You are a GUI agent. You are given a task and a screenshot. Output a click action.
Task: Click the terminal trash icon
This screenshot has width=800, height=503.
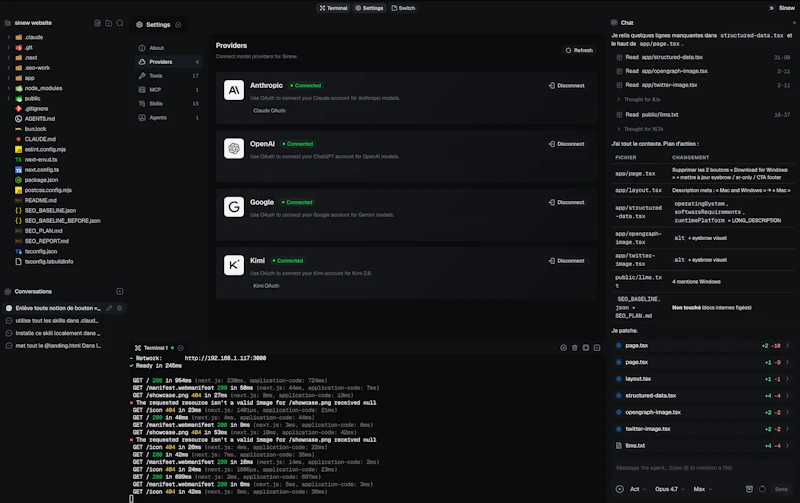tap(574, 348)
